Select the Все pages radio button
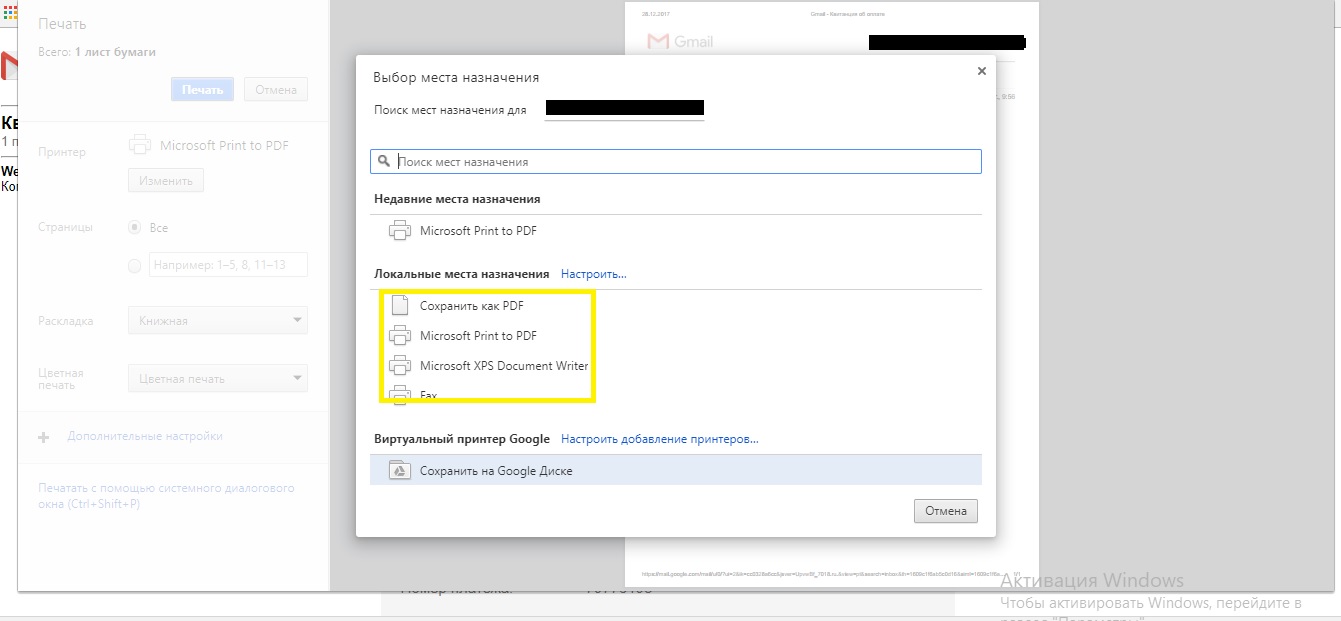 click(x=135, y=227)
